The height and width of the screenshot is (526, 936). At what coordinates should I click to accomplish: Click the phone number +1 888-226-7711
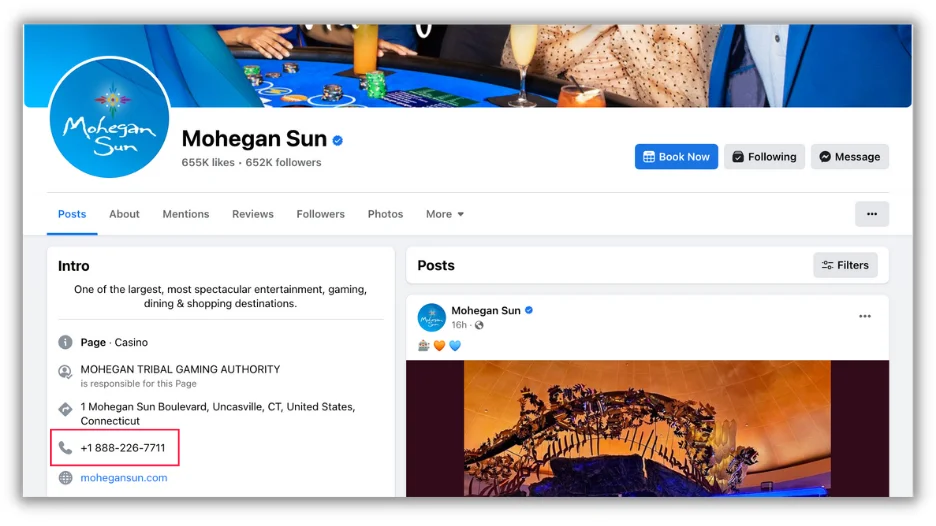123,448
